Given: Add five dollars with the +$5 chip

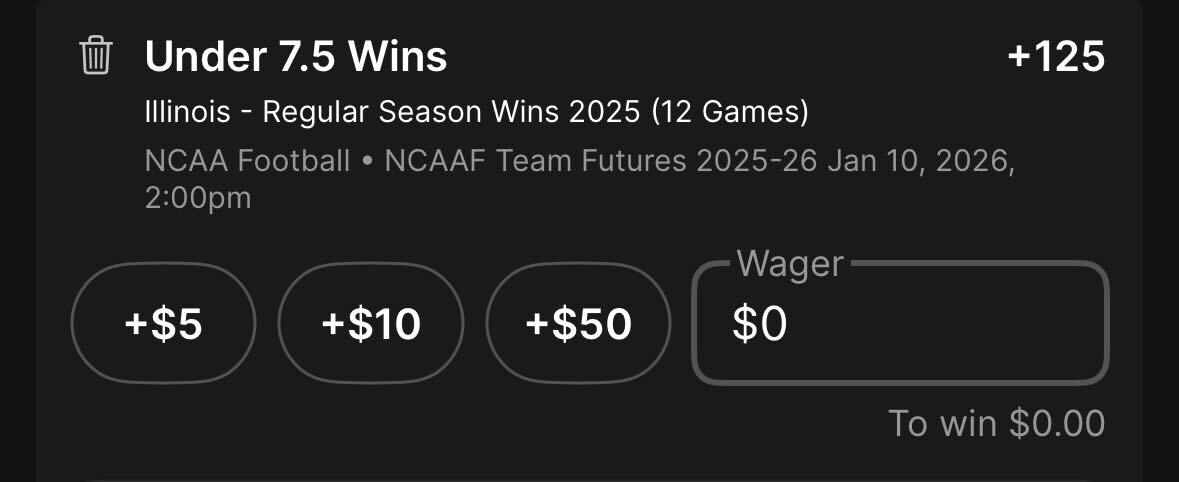Looking at the screenshot, I should [163, 323].
